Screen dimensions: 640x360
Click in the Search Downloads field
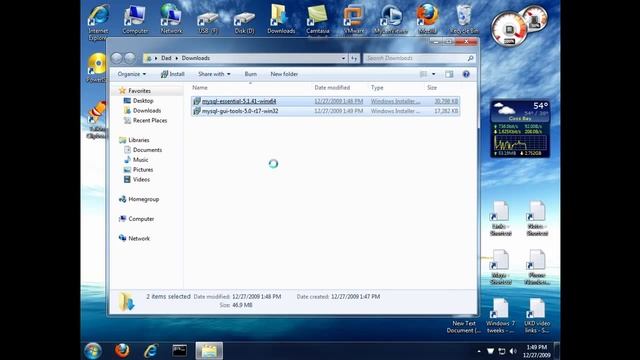[x=416, y=58]
